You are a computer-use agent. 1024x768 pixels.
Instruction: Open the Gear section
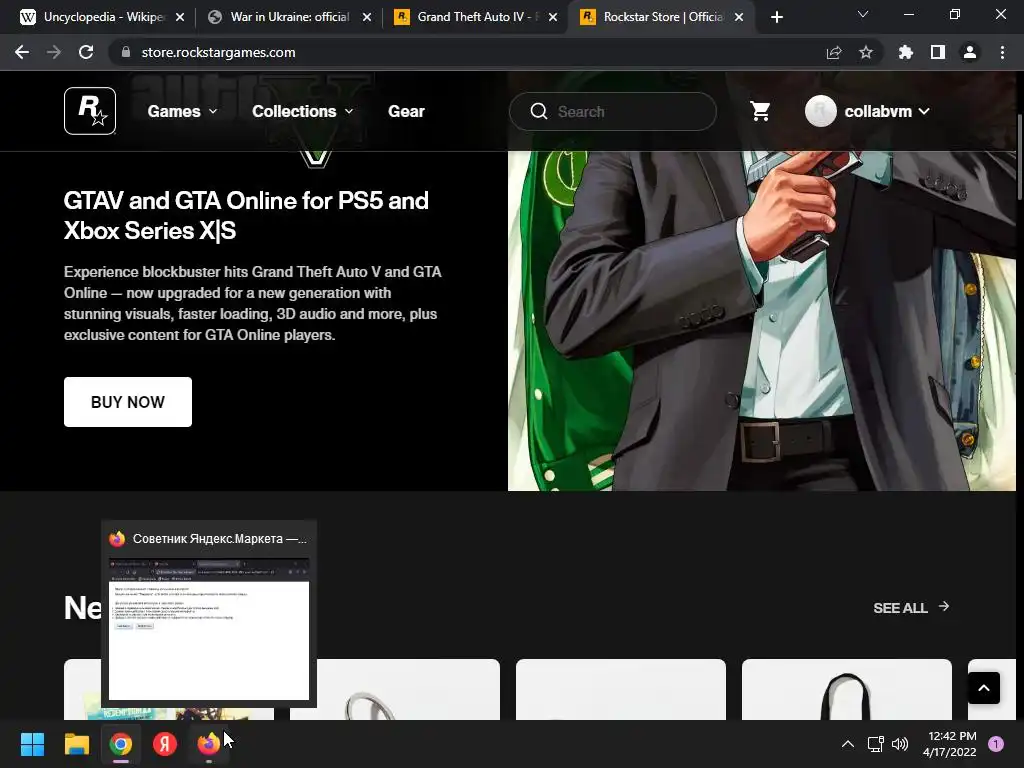(x=406, y=112)
